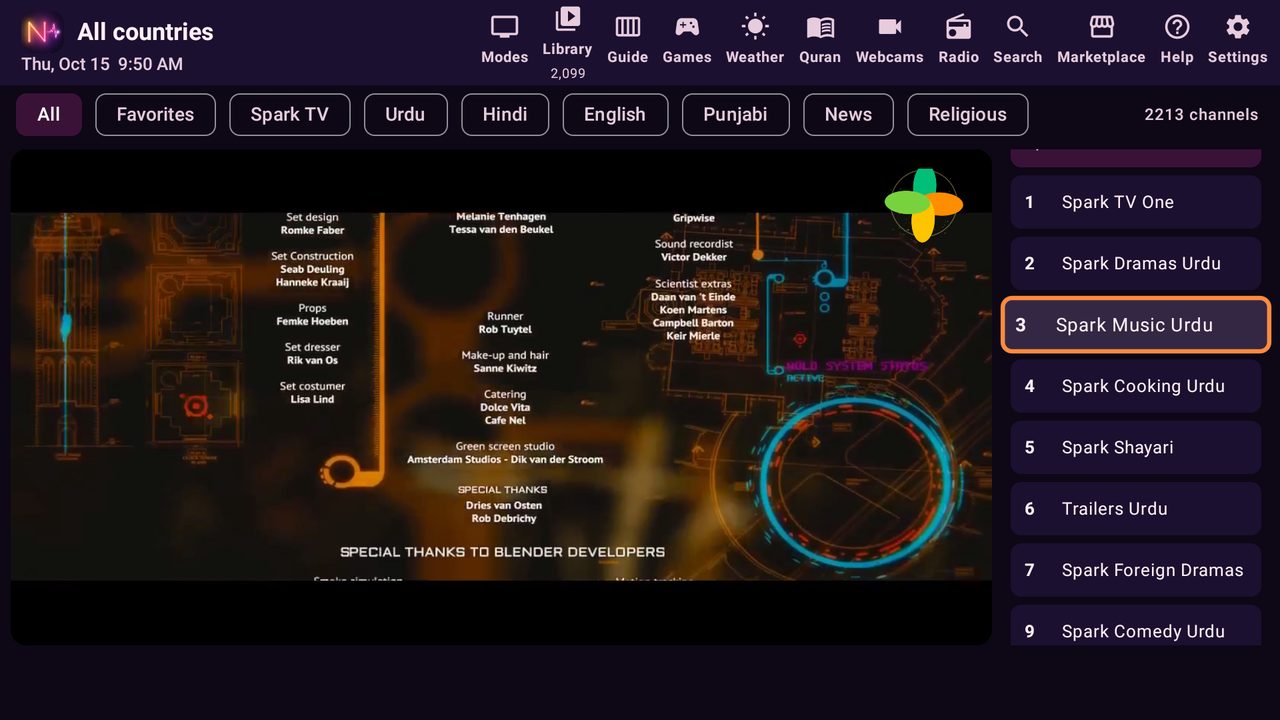Screen dimensions: 1280x720
Task: Play channel 1 Spark TV One
Action: pos(1136,202)
